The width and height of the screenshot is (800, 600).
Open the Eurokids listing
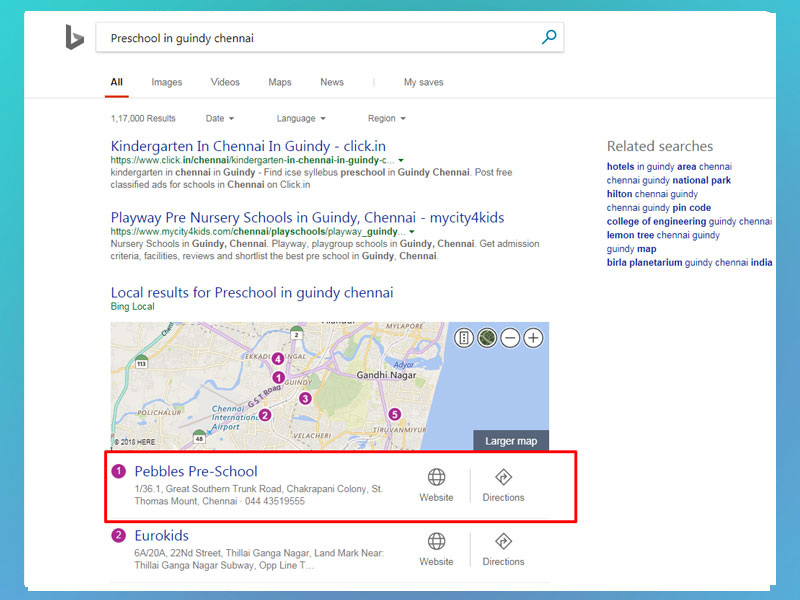[x=161, y=536]
